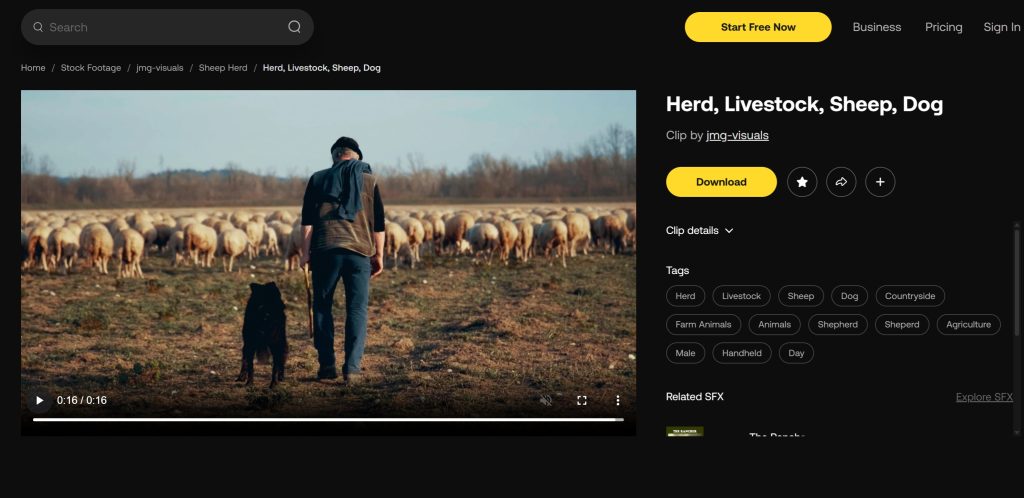Click the search magnifier icon in the search bar
The height and width of the screenshot is (498, 1024).
(x=294, y=27)
